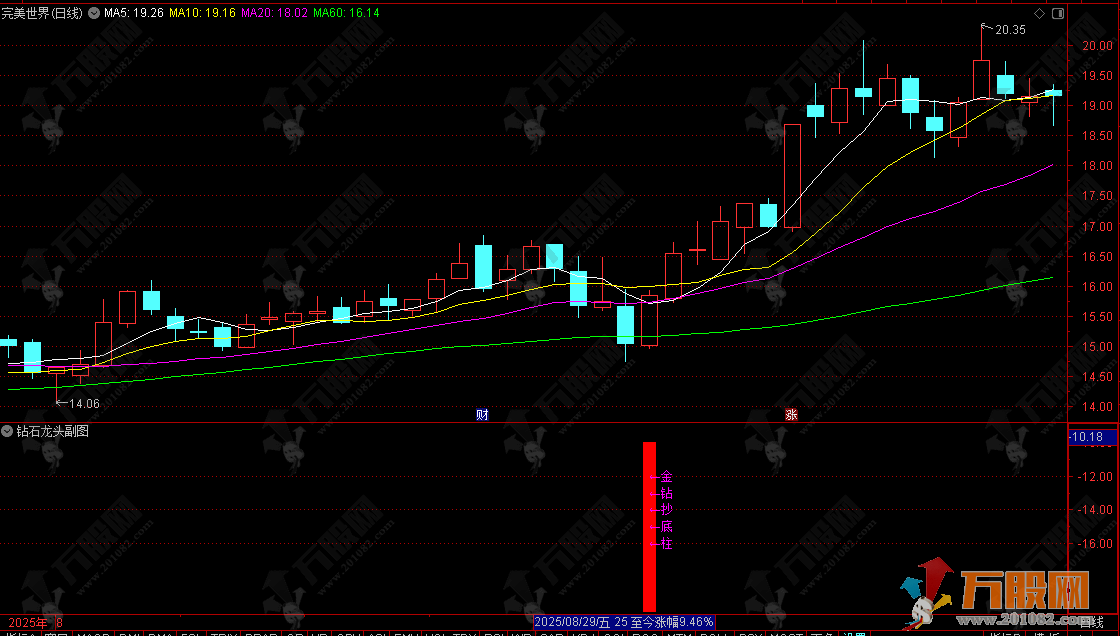Click the 16.00 price axis label
Screen dimensions: 1120x636
[1097, 286]
